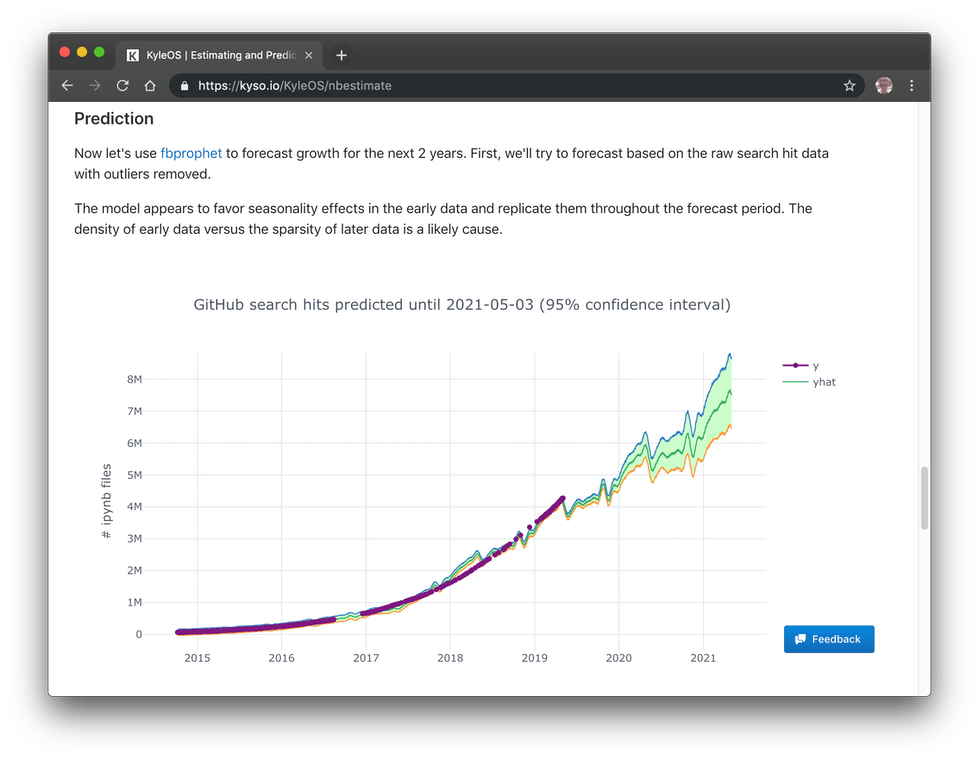Click the padlock site security icon

(x=184, y=86)
